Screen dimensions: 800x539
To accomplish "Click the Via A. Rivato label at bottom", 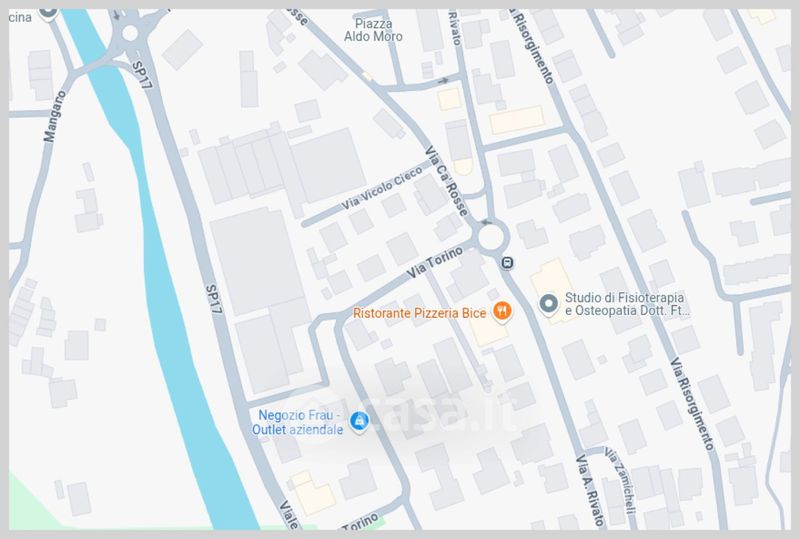I will (590, 491).
